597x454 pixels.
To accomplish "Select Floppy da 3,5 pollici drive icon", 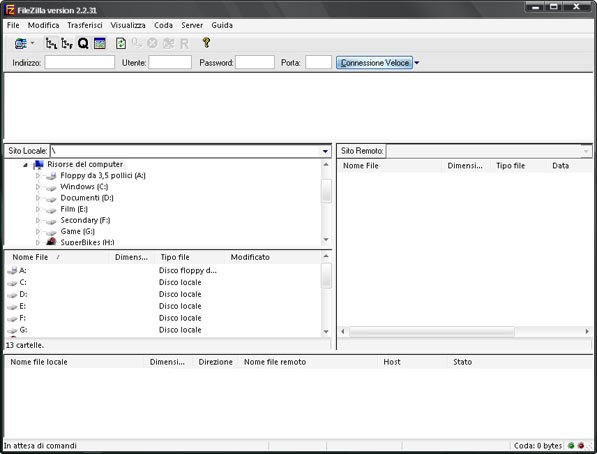I will click(x=51, y=176).
